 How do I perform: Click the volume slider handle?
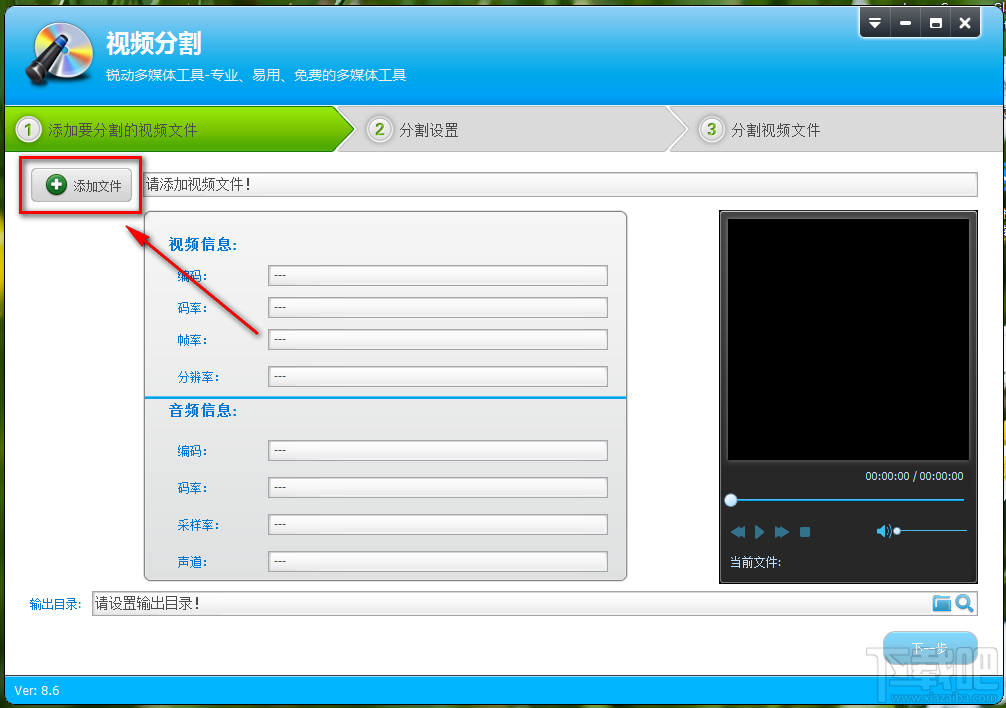tap(897, 531)
